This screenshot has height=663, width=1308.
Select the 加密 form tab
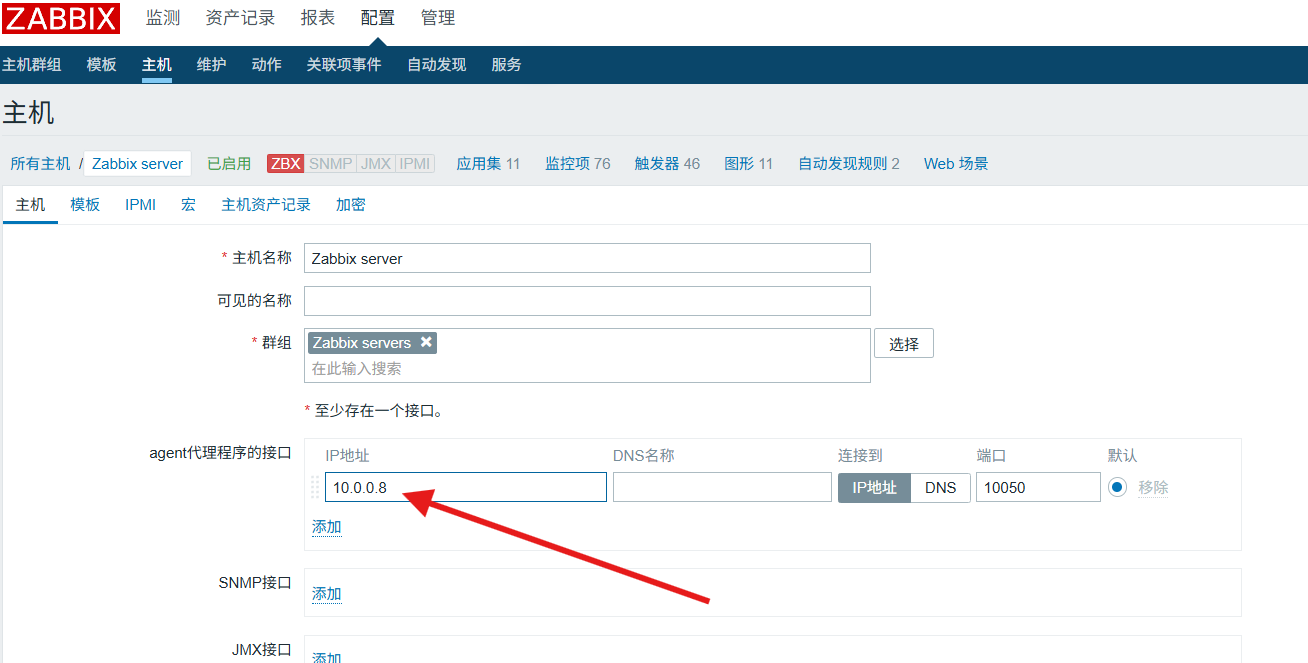[351, 204]
